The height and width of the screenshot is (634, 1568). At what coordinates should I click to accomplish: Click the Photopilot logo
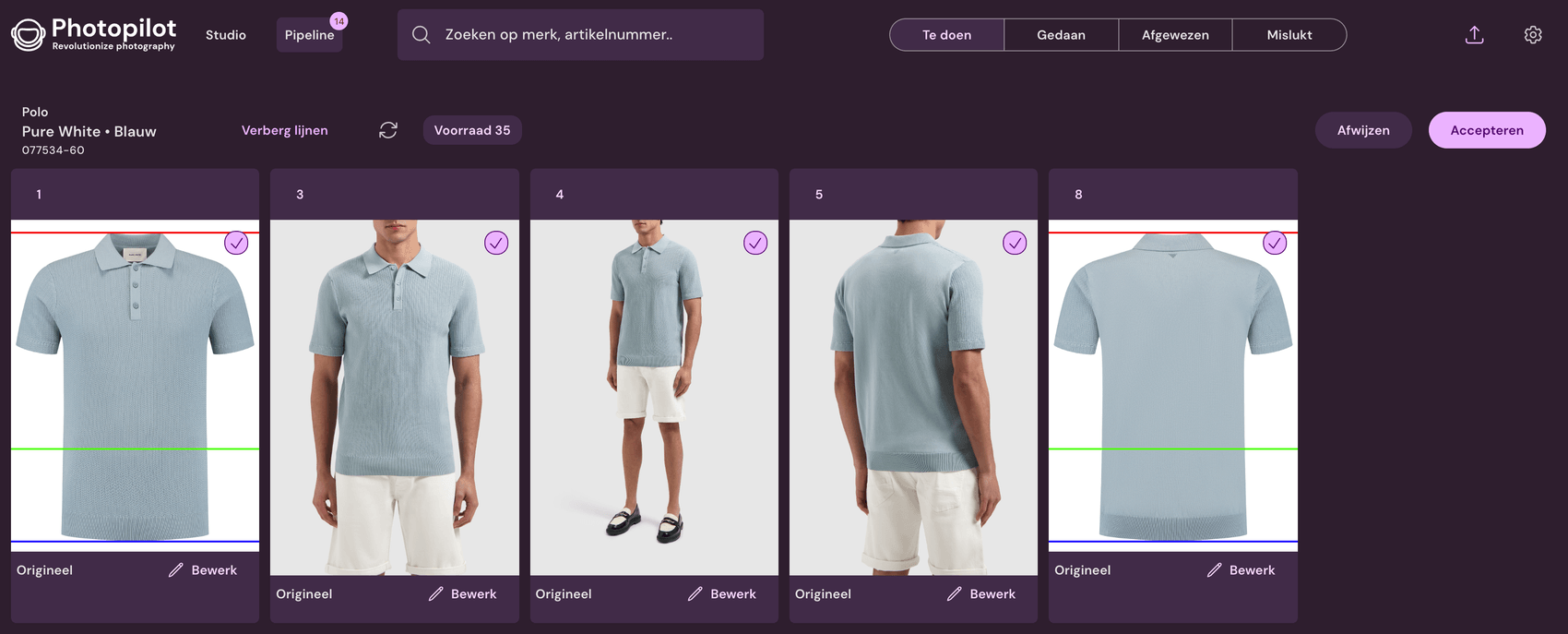93,34
